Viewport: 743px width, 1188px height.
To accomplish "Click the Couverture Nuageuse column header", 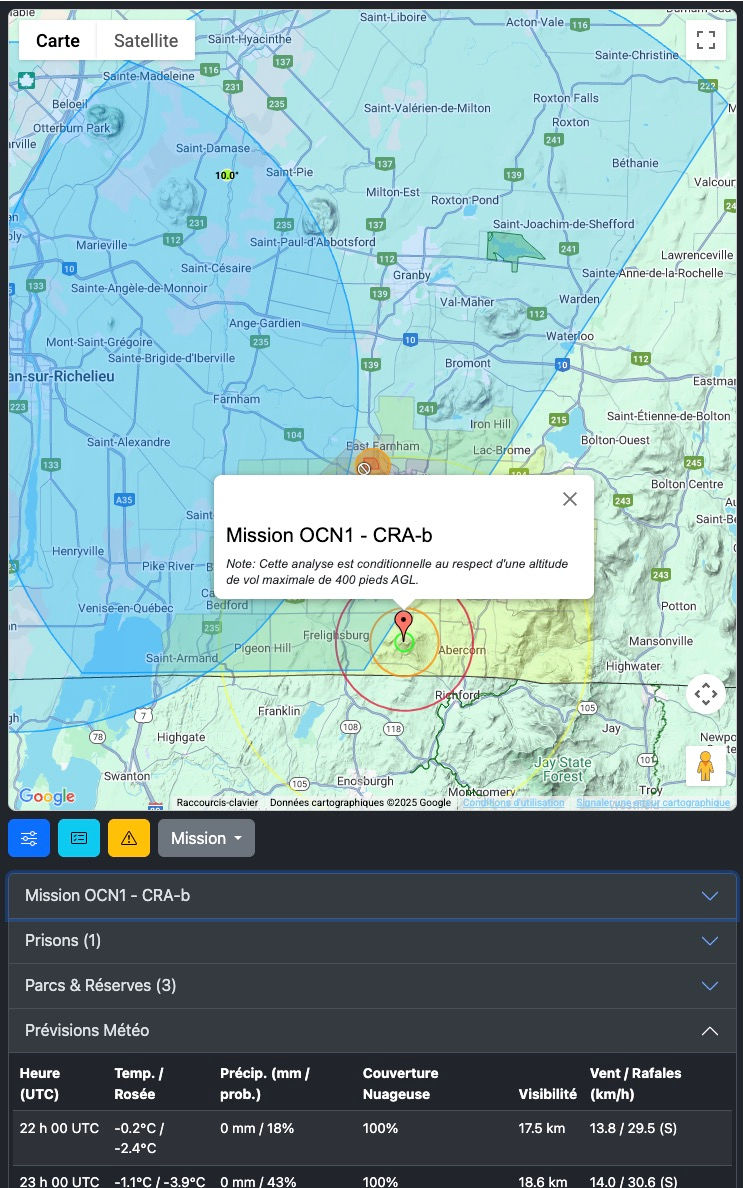I will [400, 1083].
